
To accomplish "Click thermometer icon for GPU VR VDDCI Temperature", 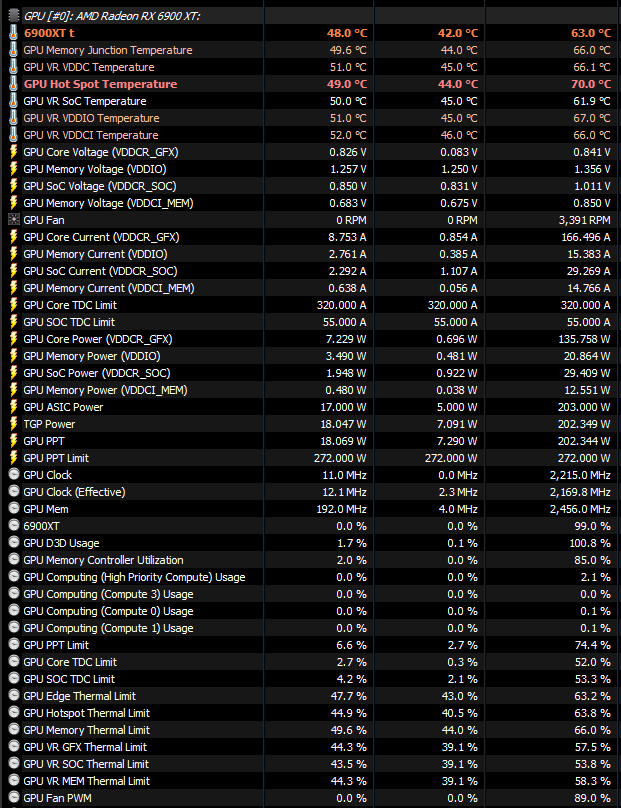I will pyautogui.click(x=14, y=134).
